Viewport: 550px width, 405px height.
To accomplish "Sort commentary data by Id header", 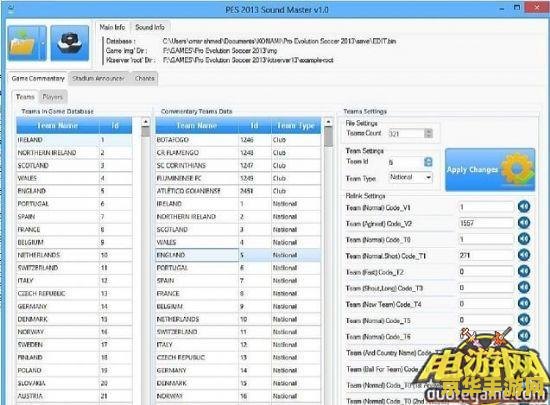I will [255, 125].
